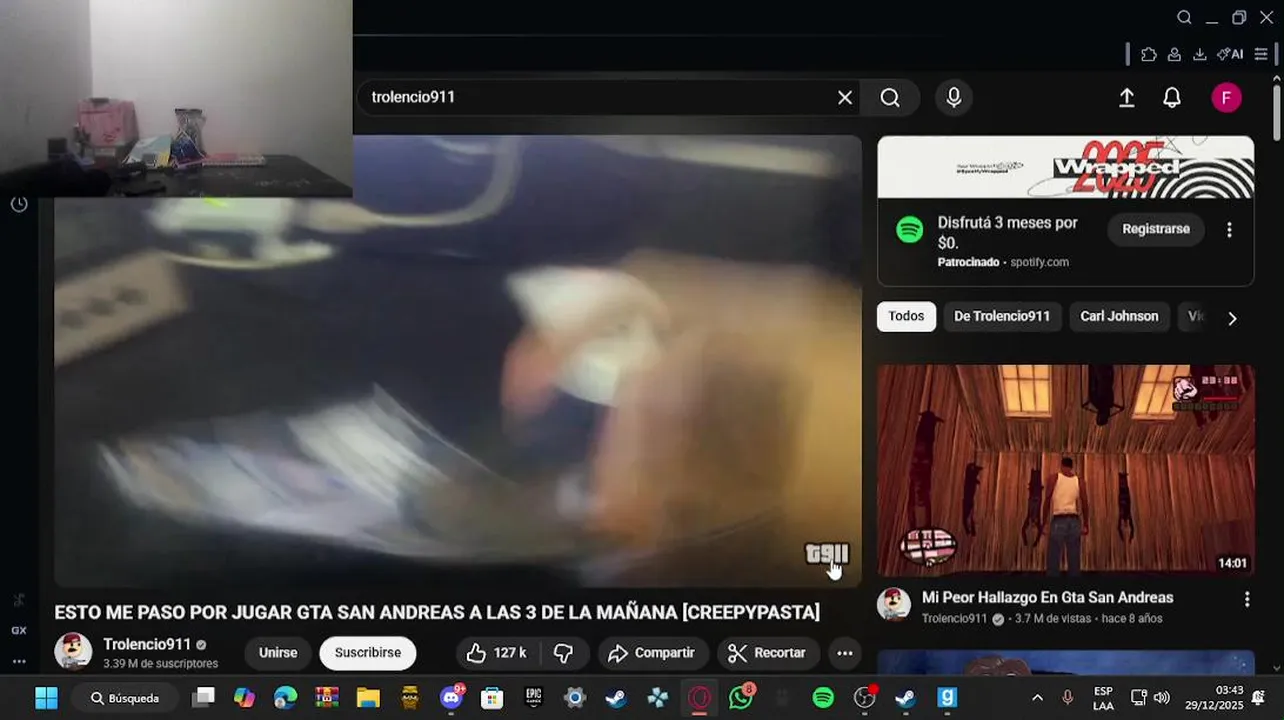Open Trolencio911 channel avatar under video
The width and height of the screenshot is (1284, 720).
[x=73, y=652]
